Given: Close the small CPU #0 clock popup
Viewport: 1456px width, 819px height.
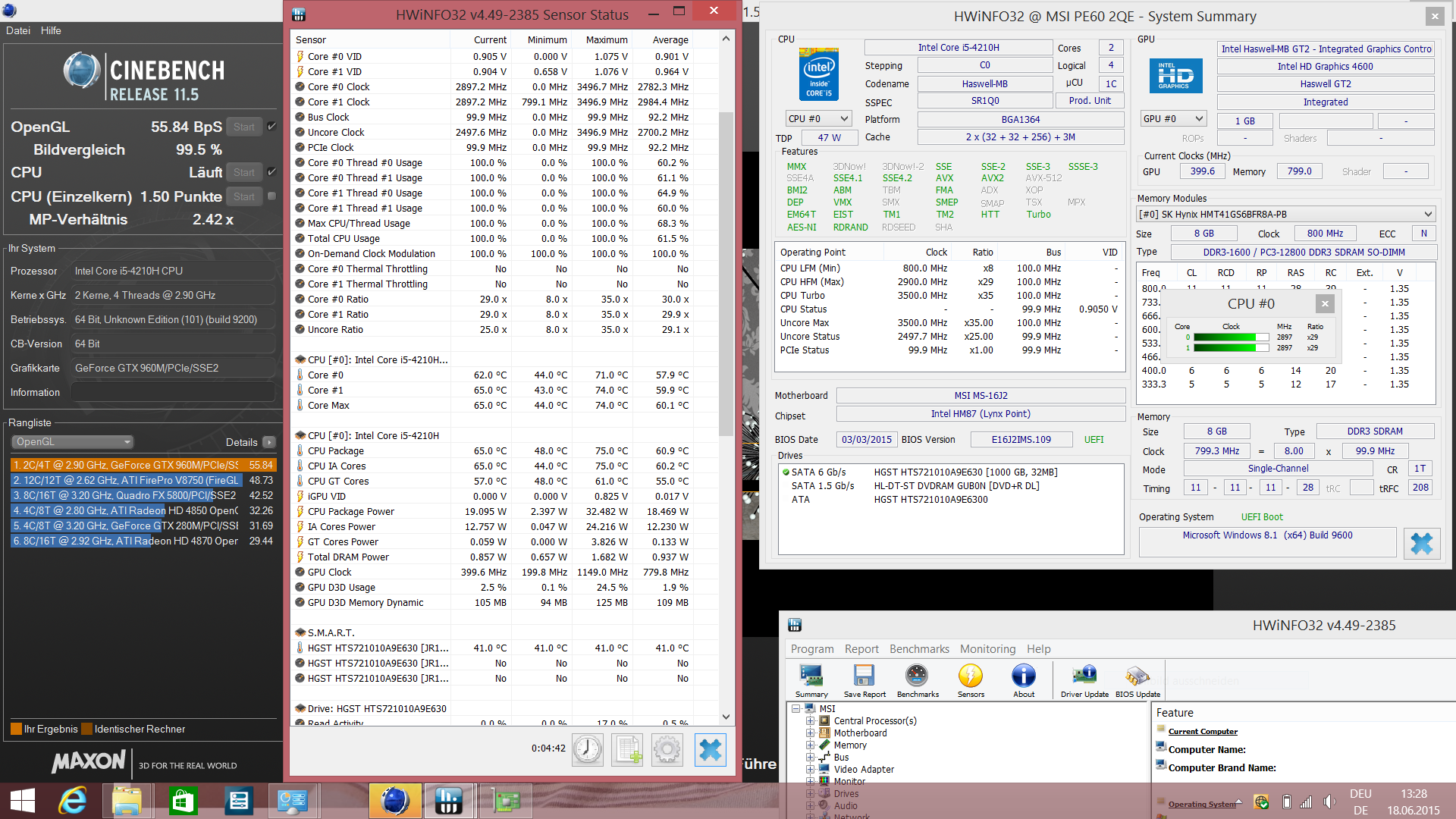Looking at the screenshot, I should (1325, 303).
